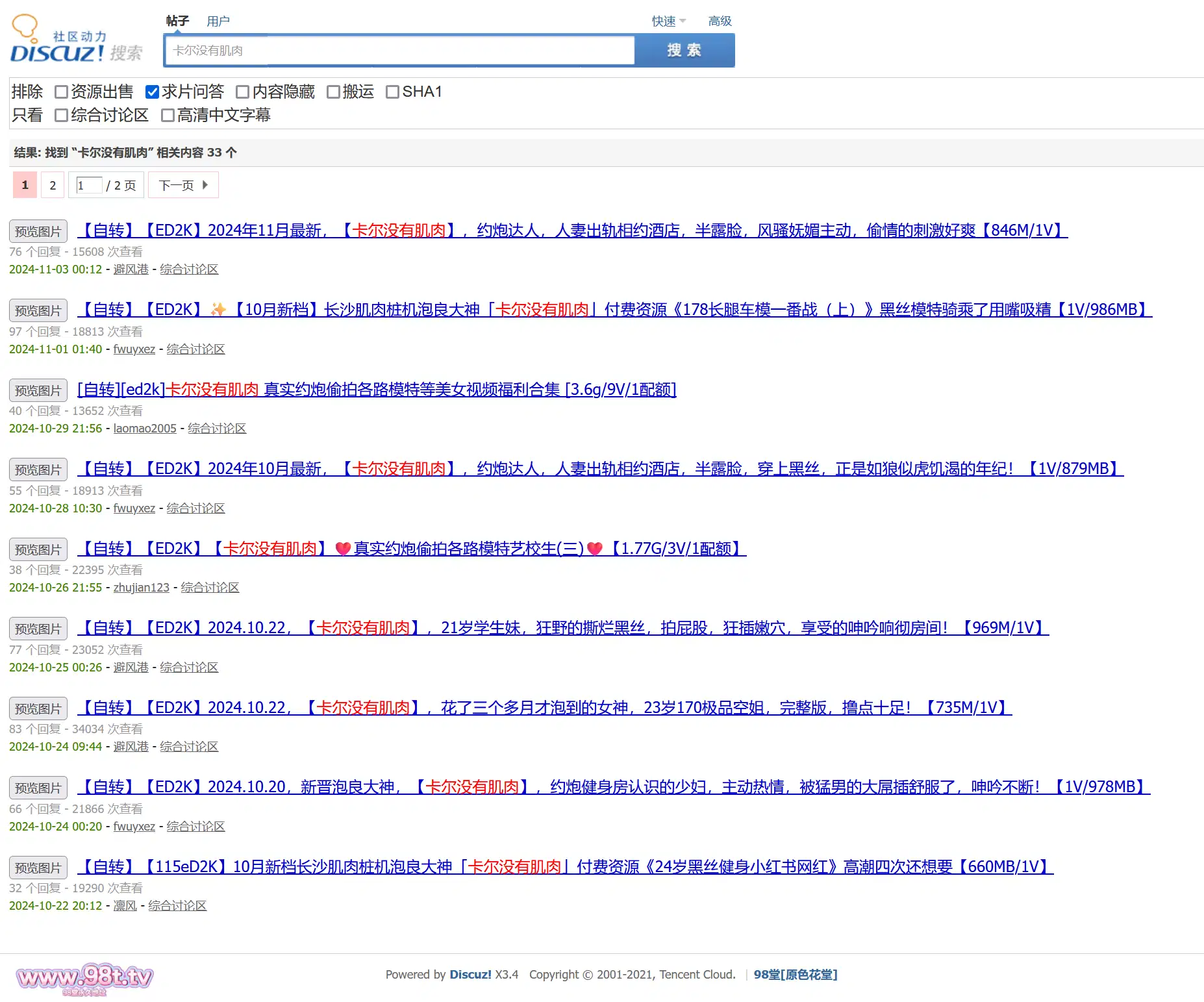This screenshot has width=1204, height=1002.
Task: Open the result titled with 【1V/879MB】
Action: (x=601, y=469)
